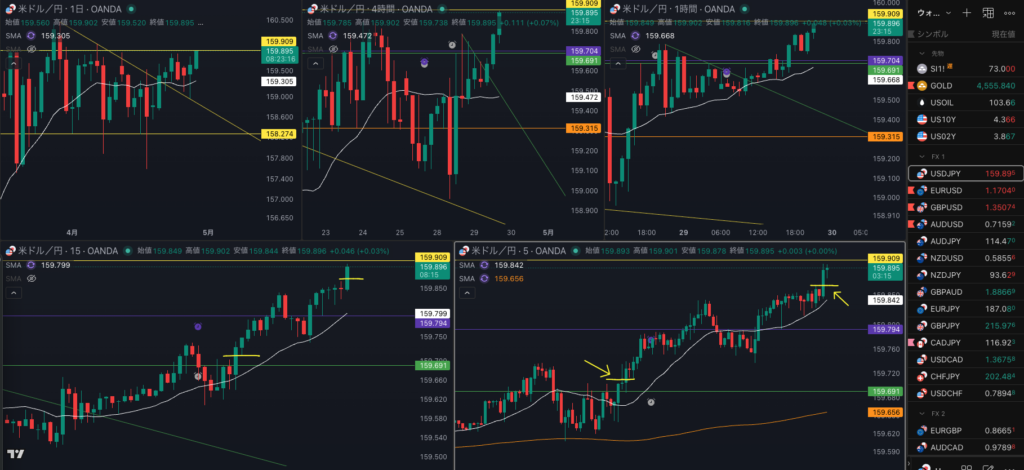Viewport: 1024px width, 470px height.
Task: Open the watchlist advanced view grid icon
Action: tap(990, 13)
